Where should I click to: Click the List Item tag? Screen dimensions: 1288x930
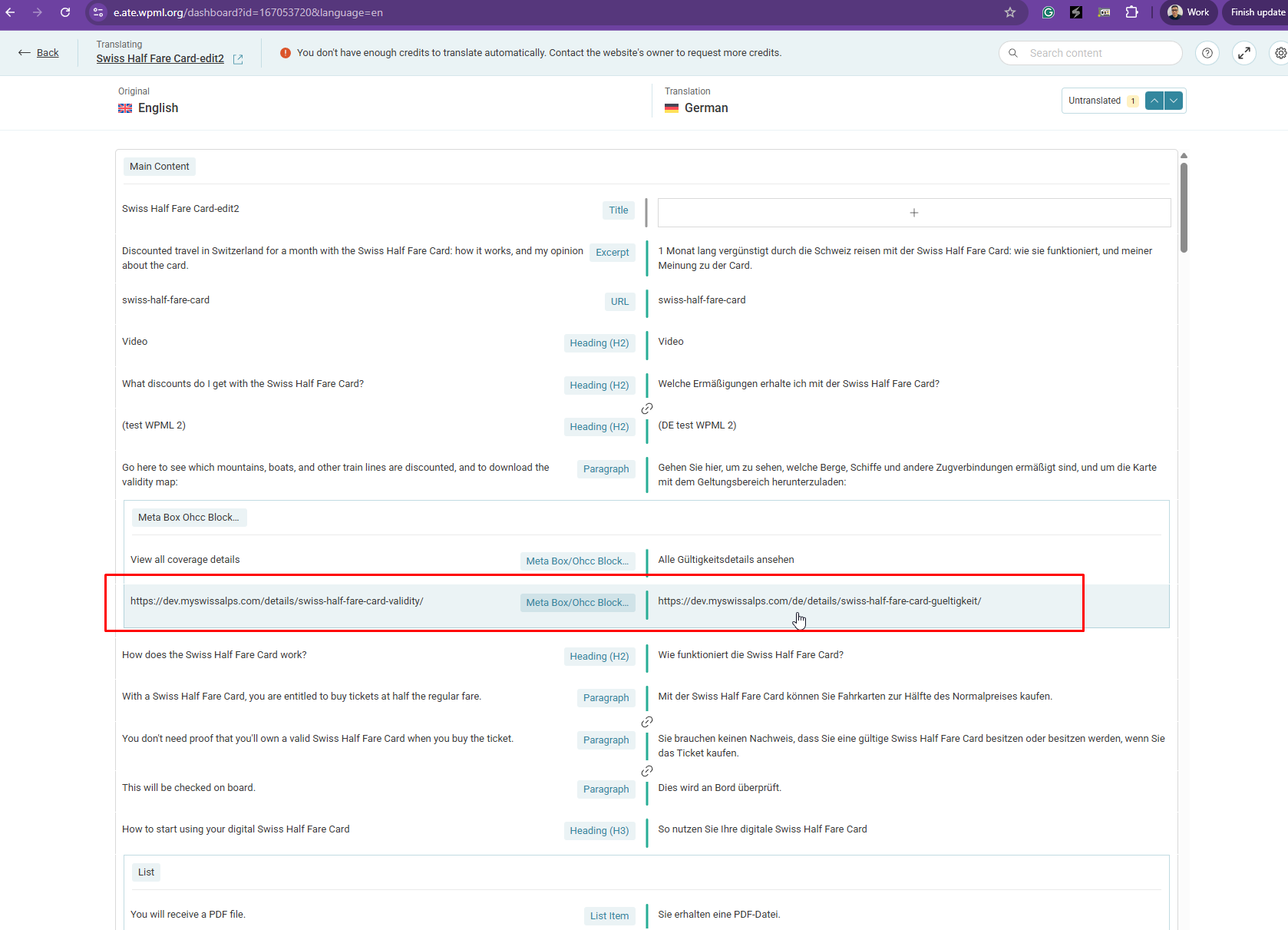coord(609,916)
